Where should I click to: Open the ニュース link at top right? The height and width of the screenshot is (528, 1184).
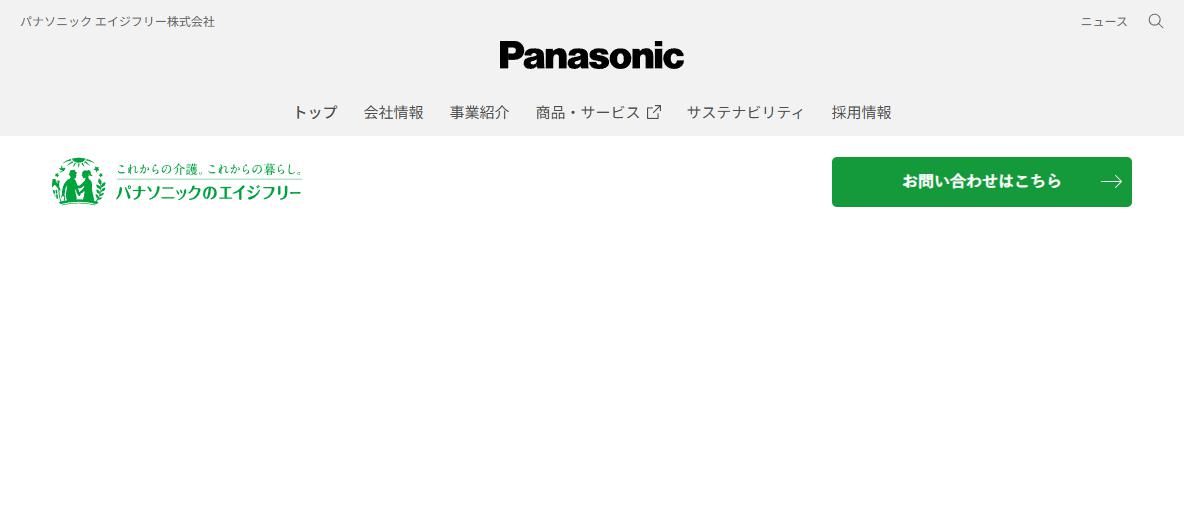(x=1104, y=22)
